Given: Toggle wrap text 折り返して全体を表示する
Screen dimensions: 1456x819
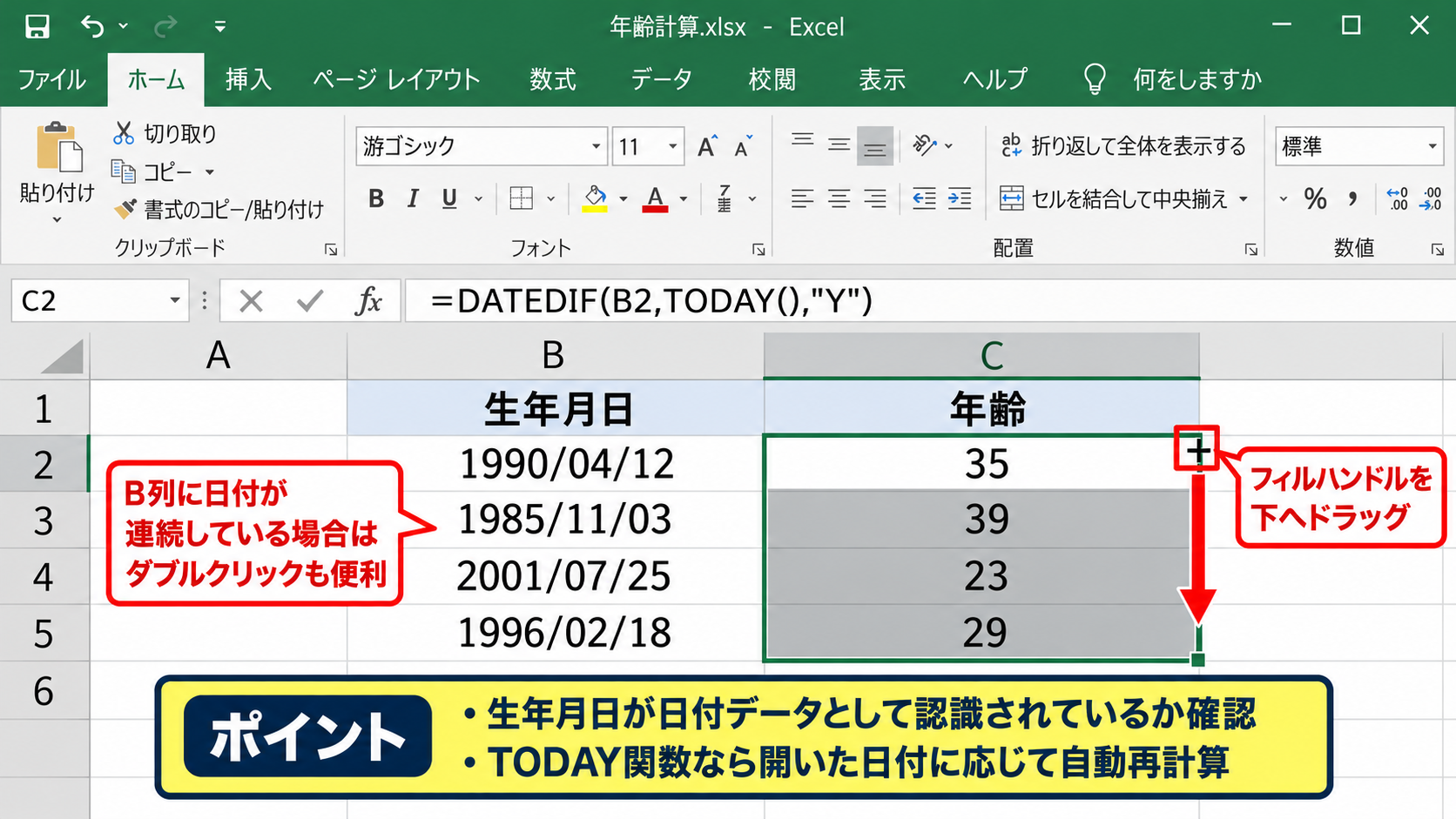Looking at the screenshot, I should (x=1122, y=146).
